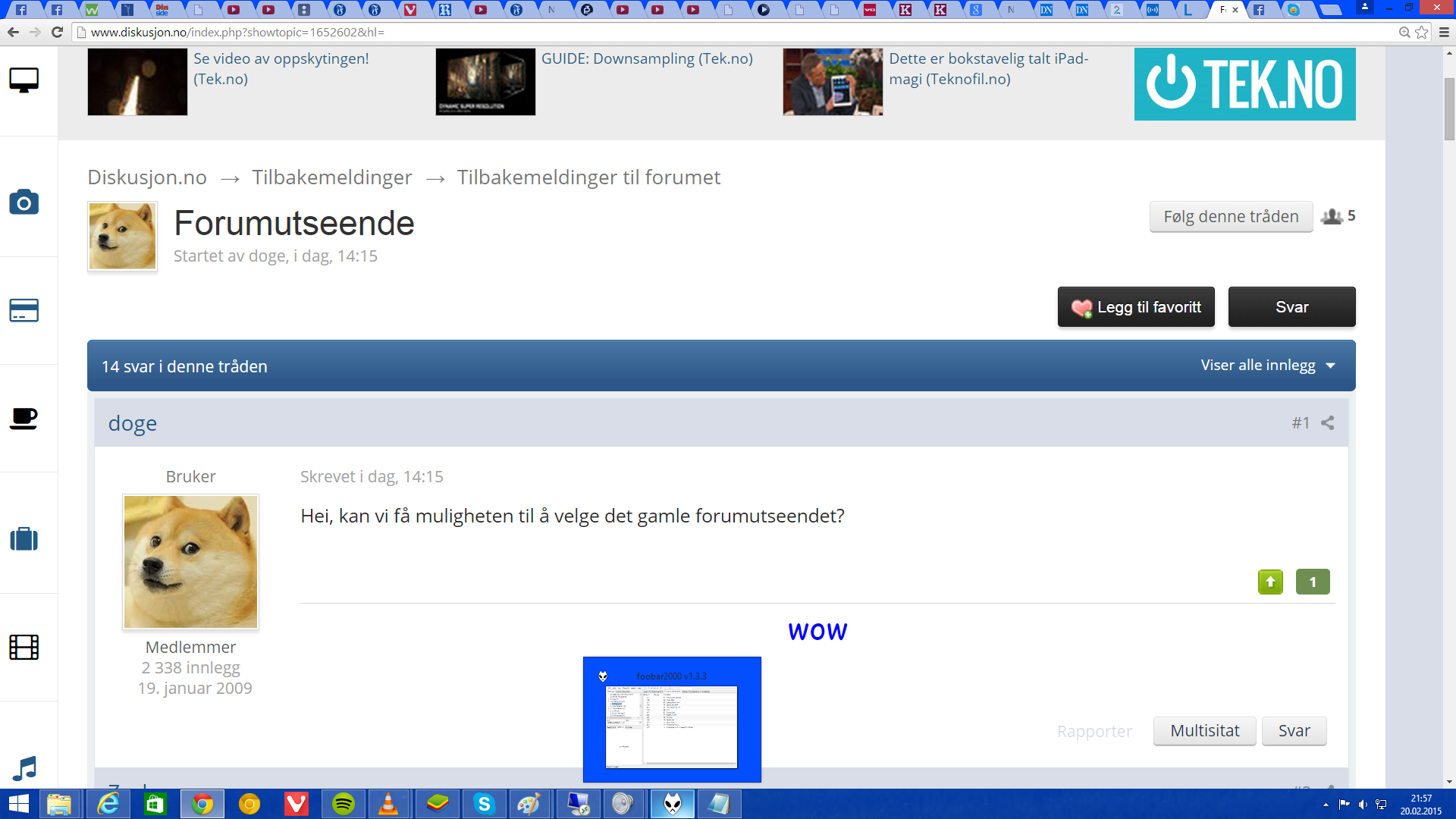1456x819 pixels.
Task: Click the large doge profile picture
Action: [190, 562]
